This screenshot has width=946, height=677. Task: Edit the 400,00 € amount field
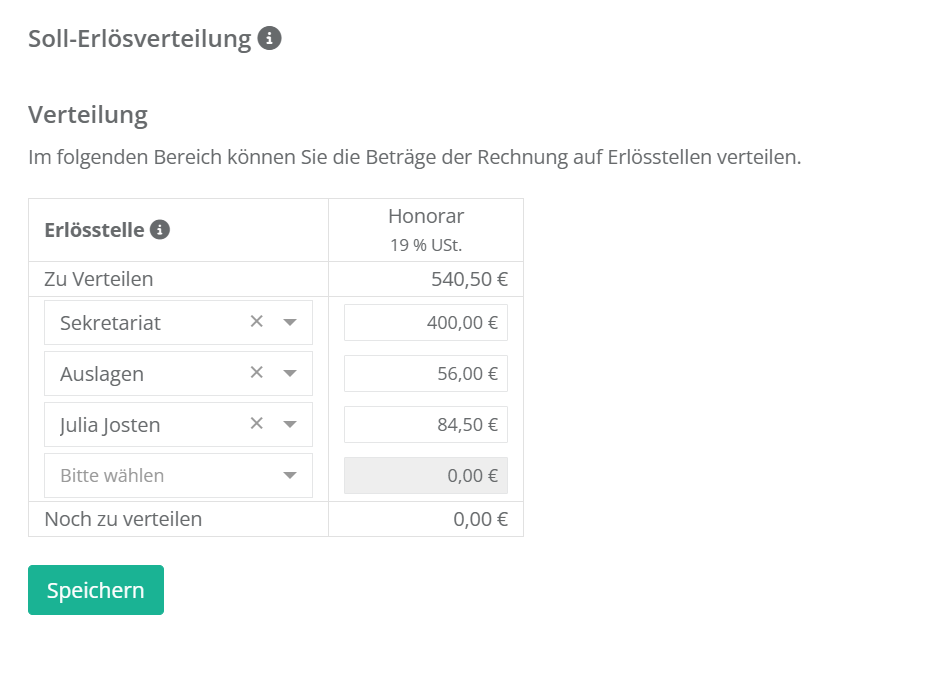coord(425,323)
